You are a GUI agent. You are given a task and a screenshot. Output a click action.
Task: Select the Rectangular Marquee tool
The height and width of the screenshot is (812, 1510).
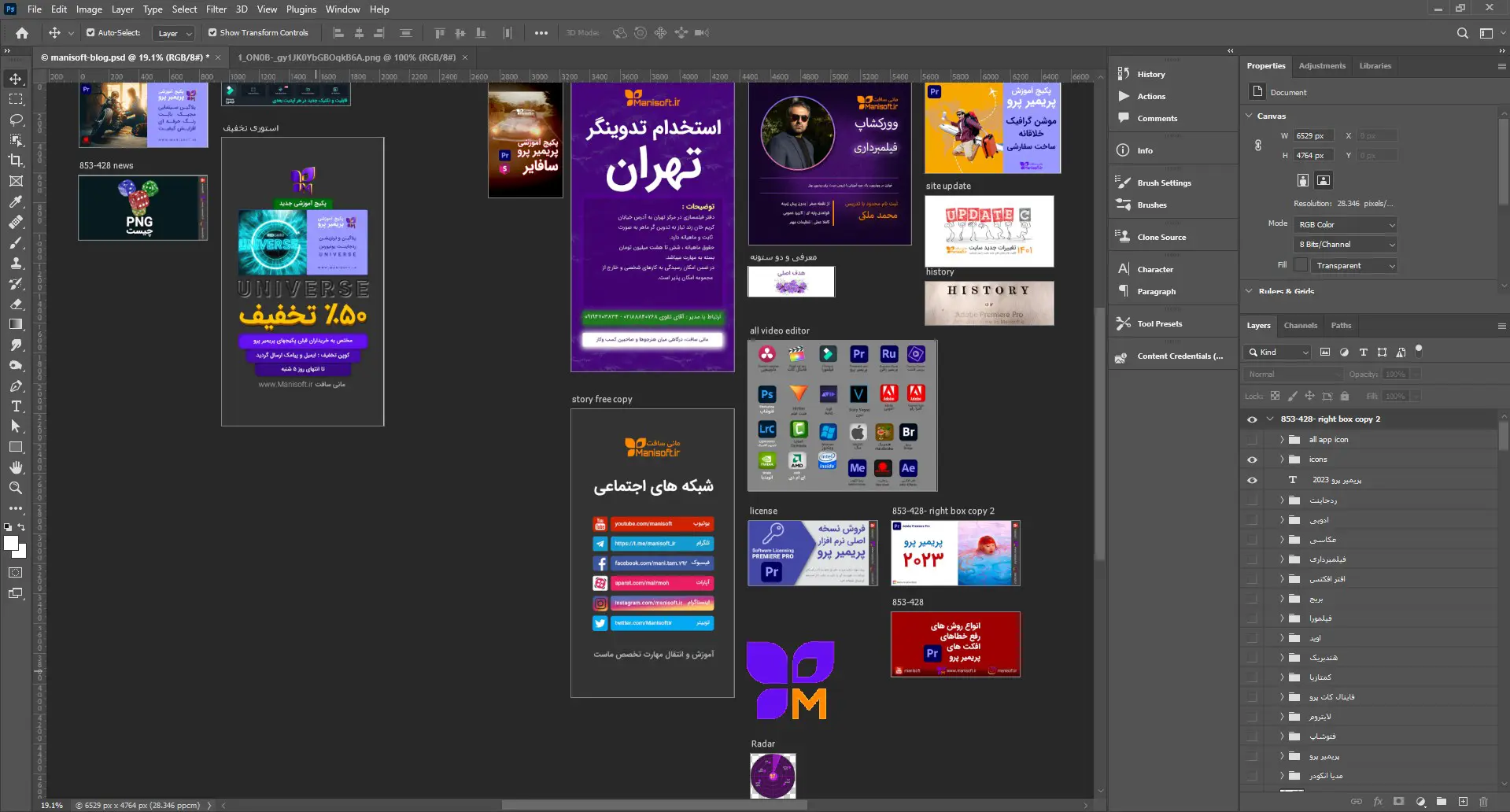coord(16,99)
